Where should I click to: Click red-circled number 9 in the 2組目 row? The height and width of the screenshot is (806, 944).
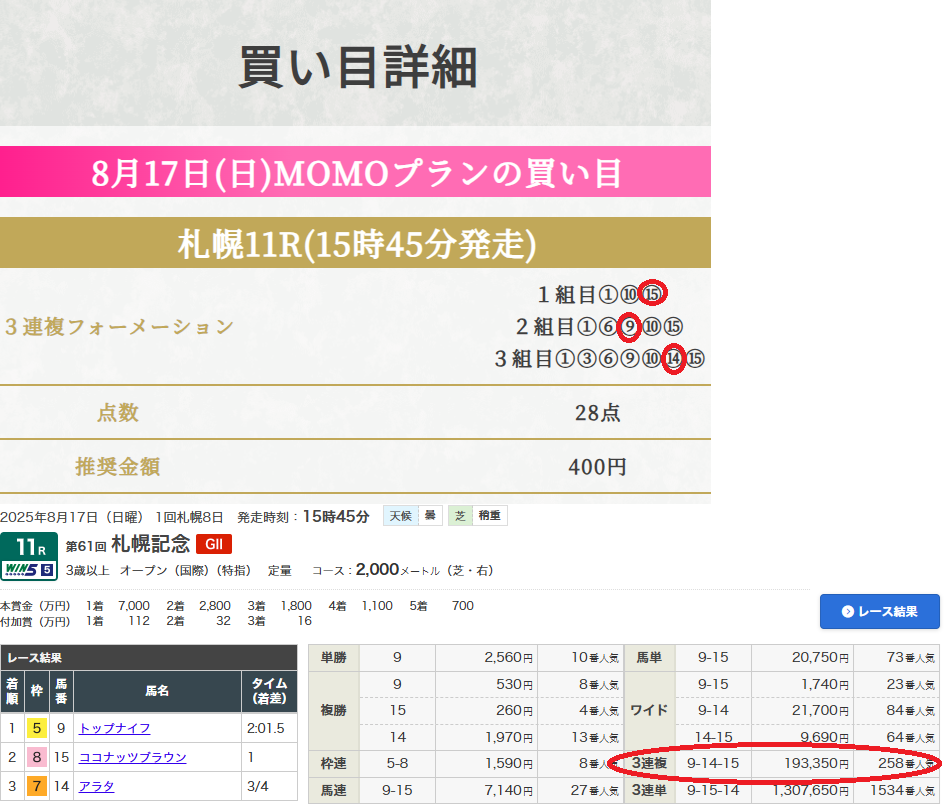[x=629, y=326]
